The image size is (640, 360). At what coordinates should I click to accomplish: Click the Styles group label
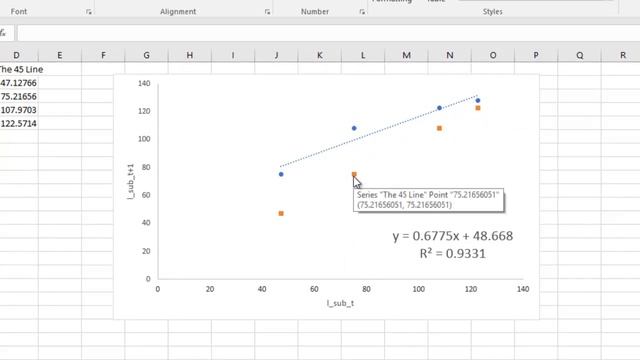[493, 12]
